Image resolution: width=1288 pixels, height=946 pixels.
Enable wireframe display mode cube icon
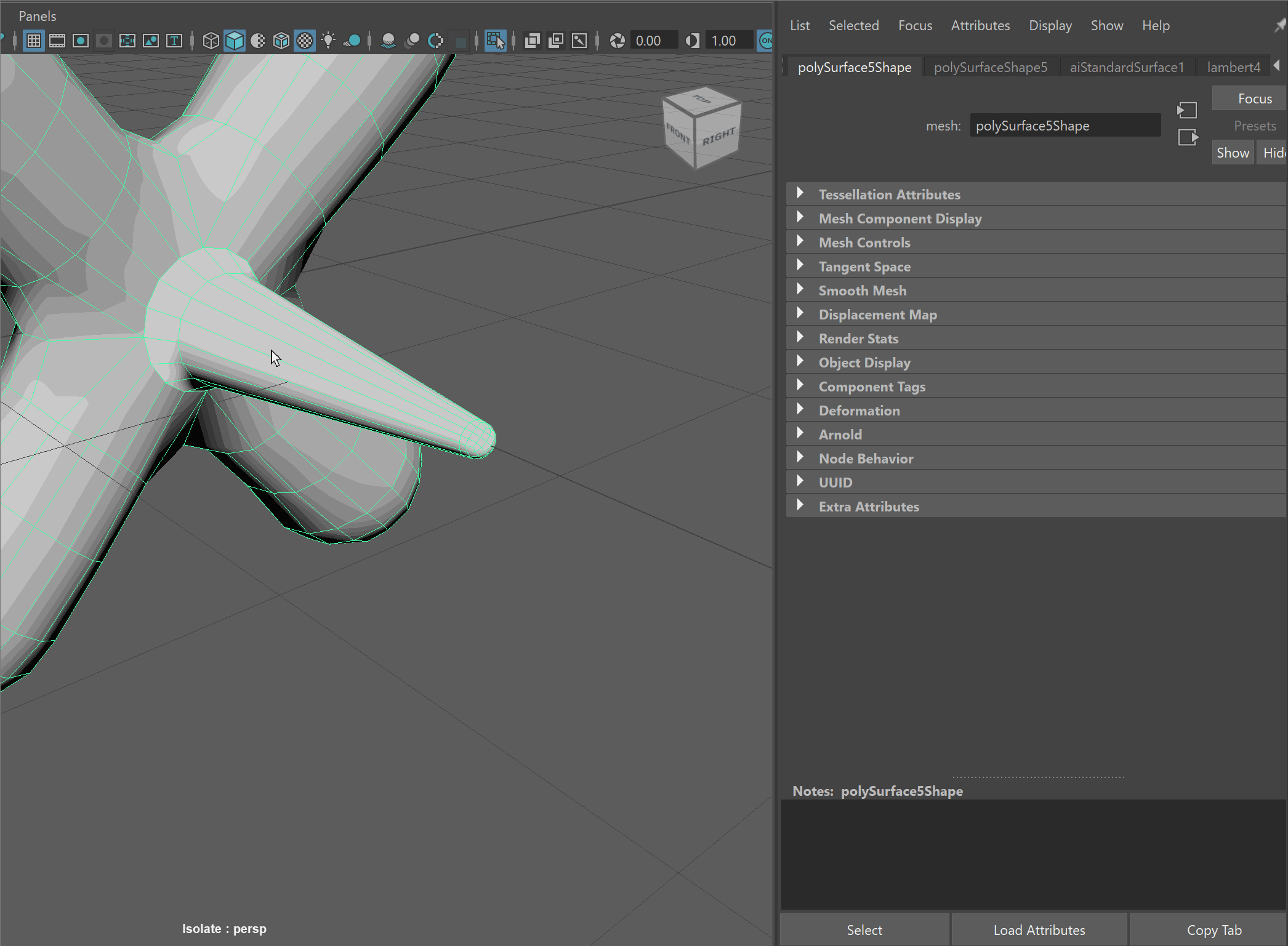coord(211,41)
